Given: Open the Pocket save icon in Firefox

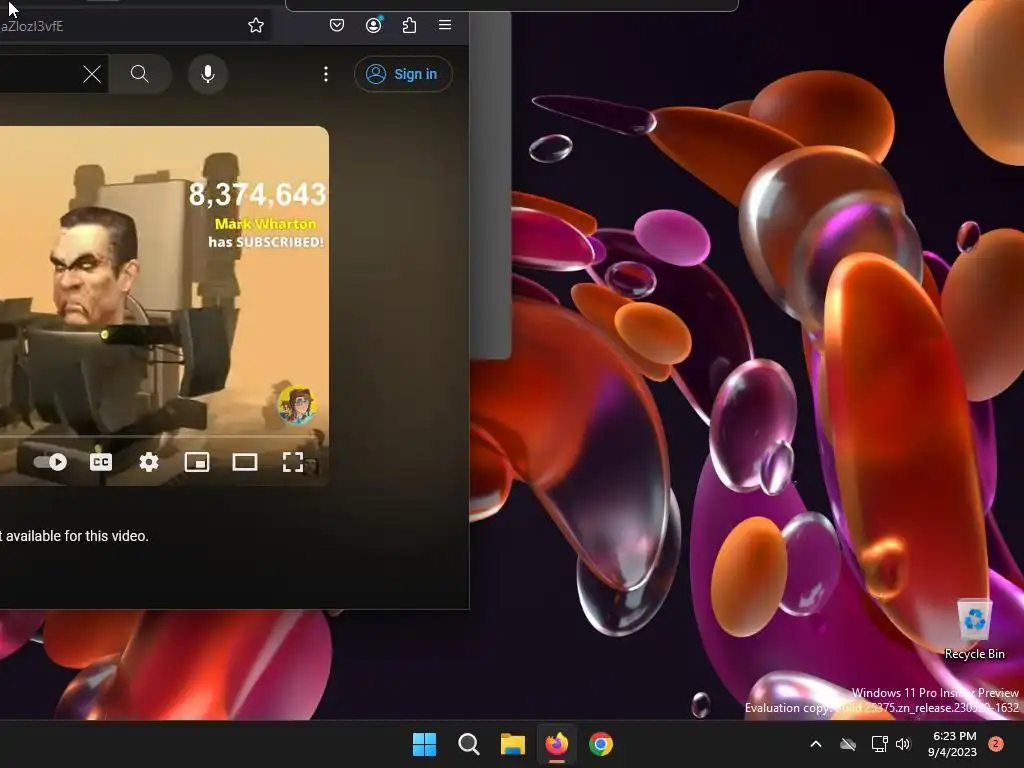Looking at the screenshot, I should [336, 25].
